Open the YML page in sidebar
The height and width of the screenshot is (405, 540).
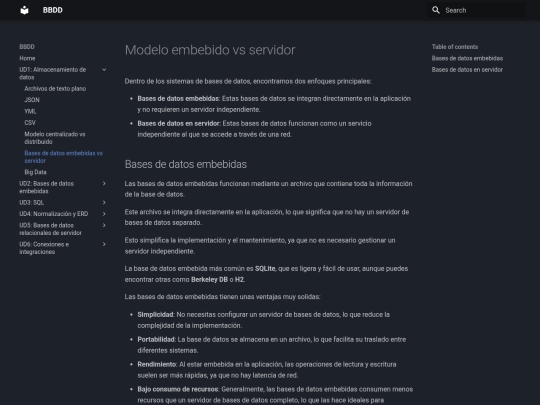(30, 111)
